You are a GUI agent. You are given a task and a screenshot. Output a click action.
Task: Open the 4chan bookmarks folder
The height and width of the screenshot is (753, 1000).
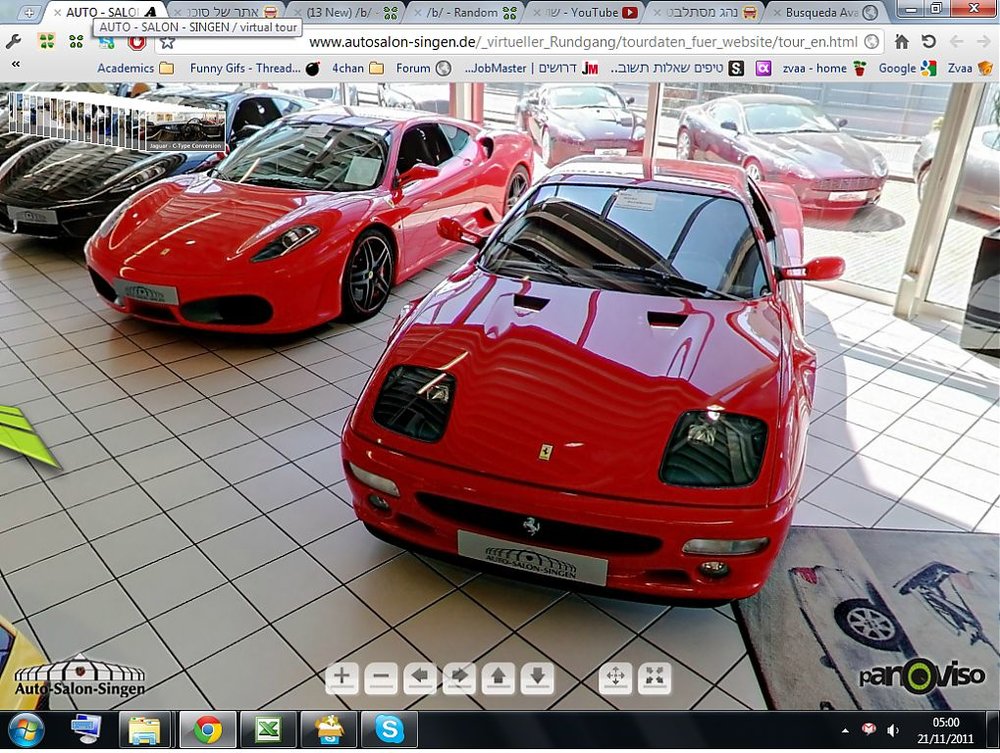(x=358, y=68)
